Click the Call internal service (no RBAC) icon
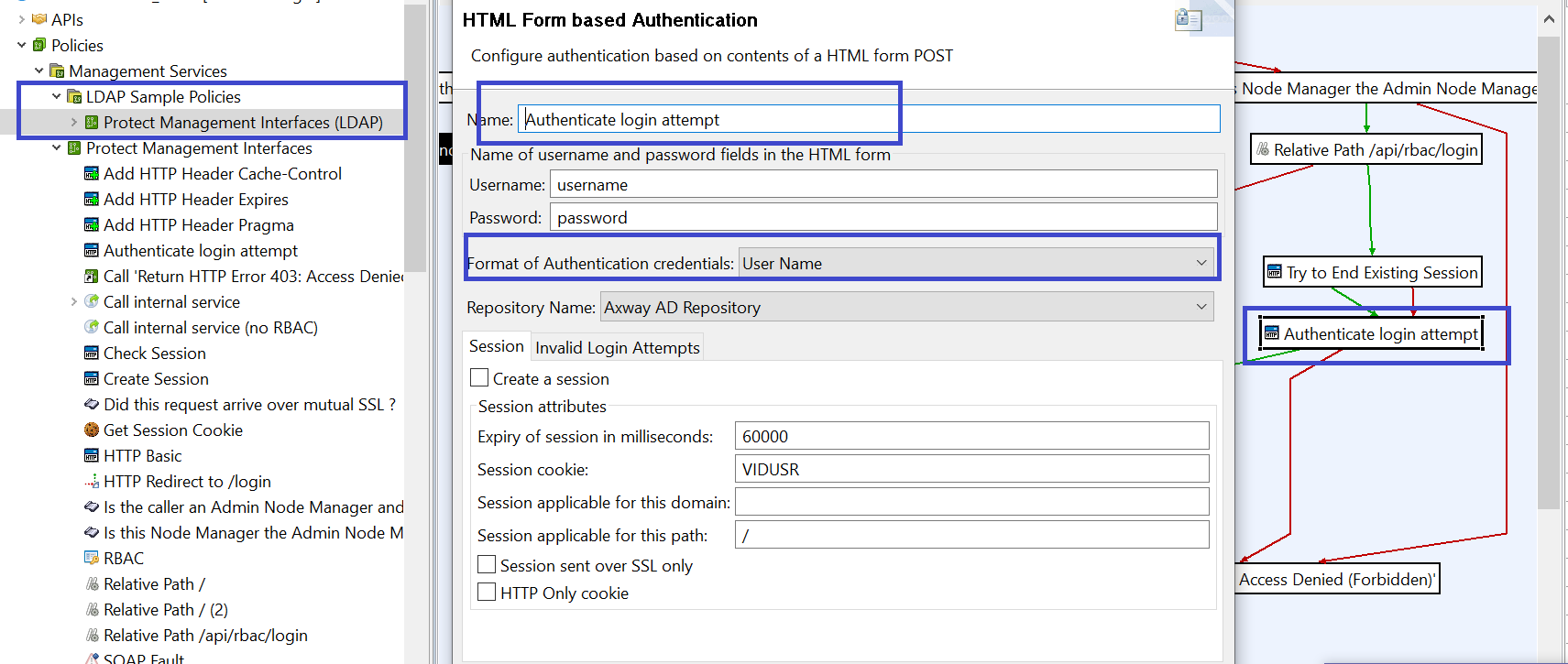1568x664 pixels. [x=92, y=327]
